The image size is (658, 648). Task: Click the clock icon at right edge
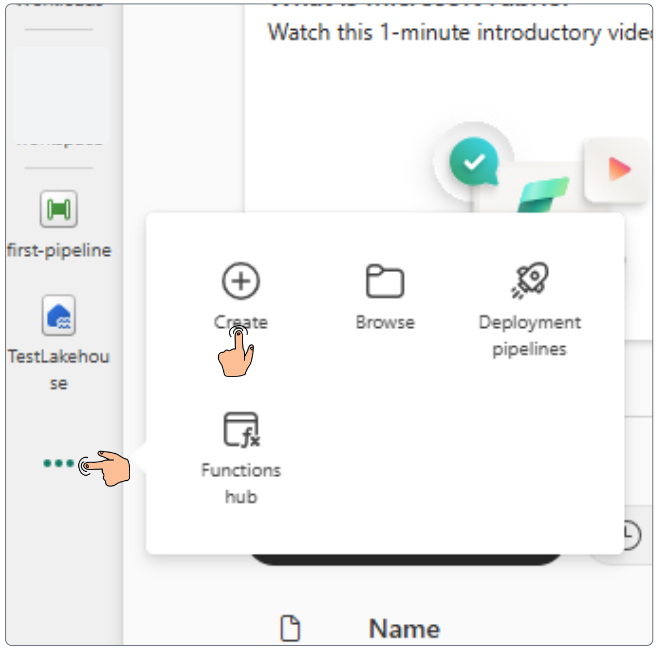coord(627,536)
